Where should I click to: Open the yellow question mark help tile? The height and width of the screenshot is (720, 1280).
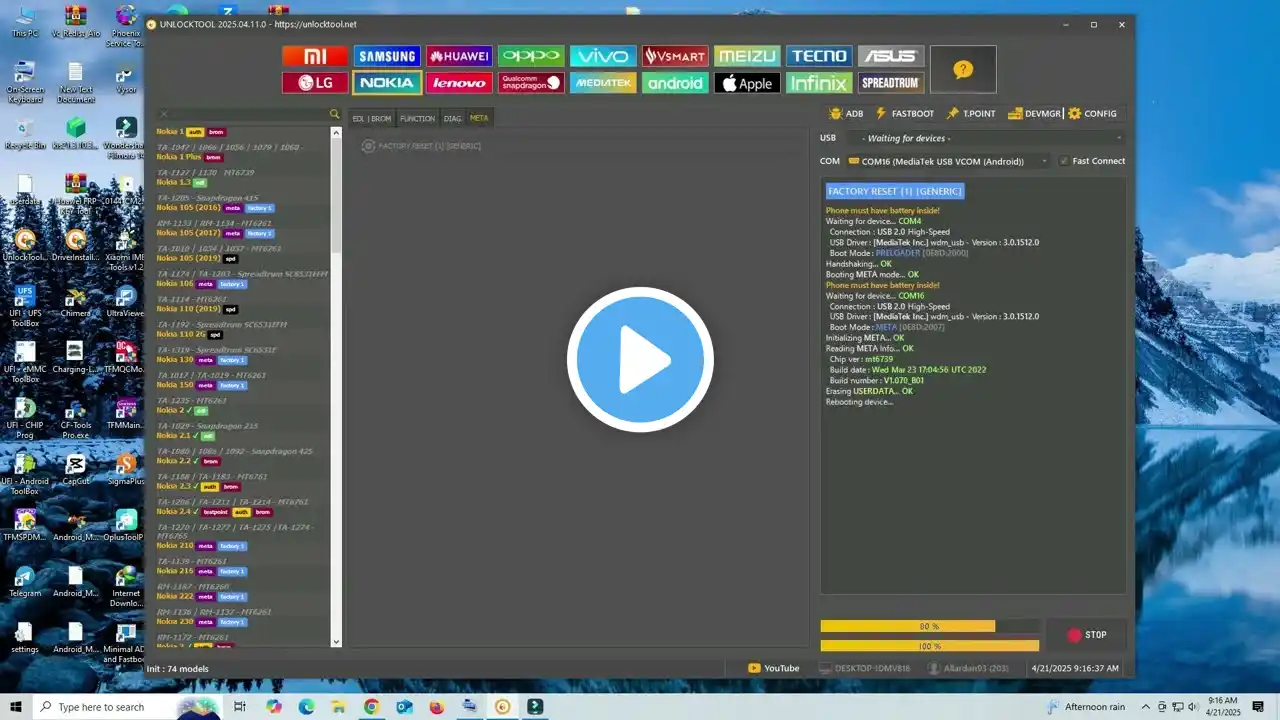963,69
